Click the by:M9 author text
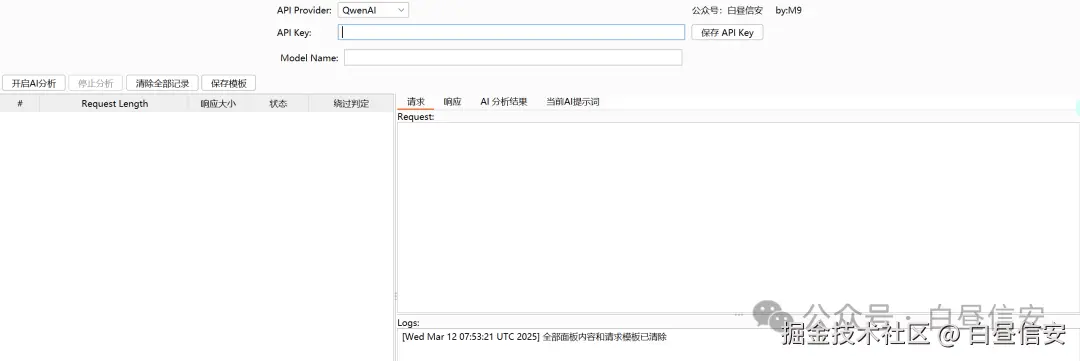This screenshot has width=1080, height=361. (789, 10)
